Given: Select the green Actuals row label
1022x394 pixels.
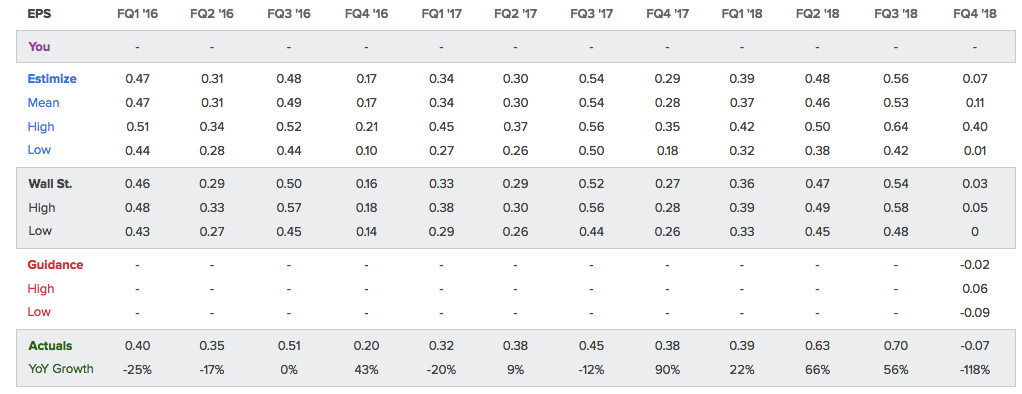Looking at the screenshot, I should click(50, 346).
